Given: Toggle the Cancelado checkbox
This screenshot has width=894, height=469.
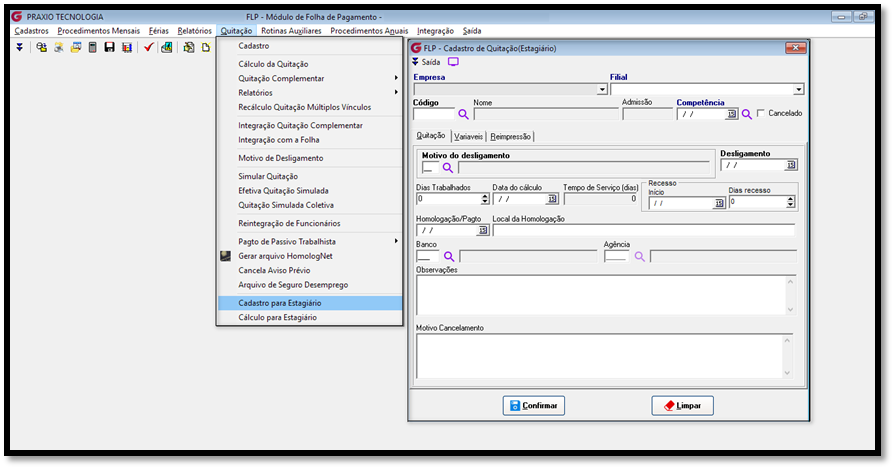Looking at the screenshot, I should [x=761, y=113].
